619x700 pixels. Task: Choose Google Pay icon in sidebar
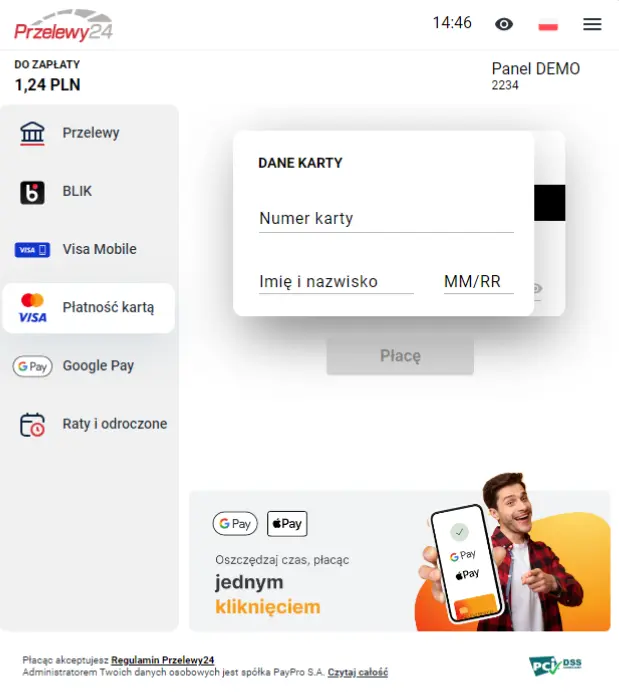click(32, 367)
